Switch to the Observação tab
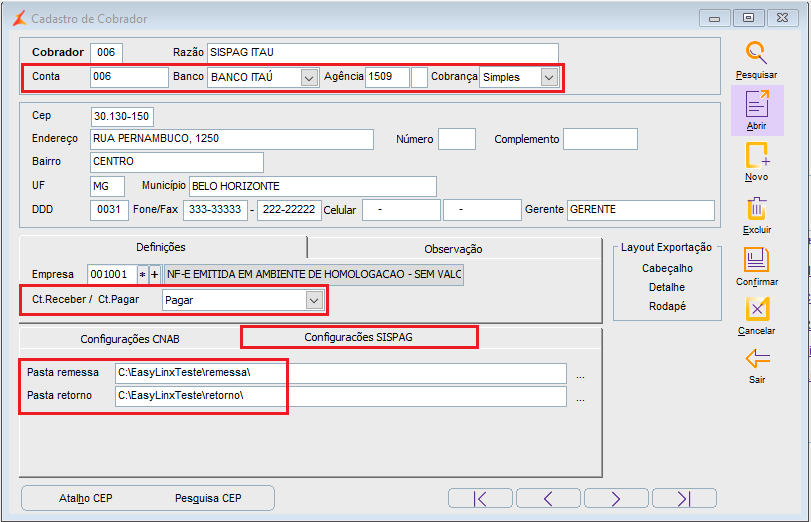The width and height of the screenshot is (811, 522). coord(454,249)
